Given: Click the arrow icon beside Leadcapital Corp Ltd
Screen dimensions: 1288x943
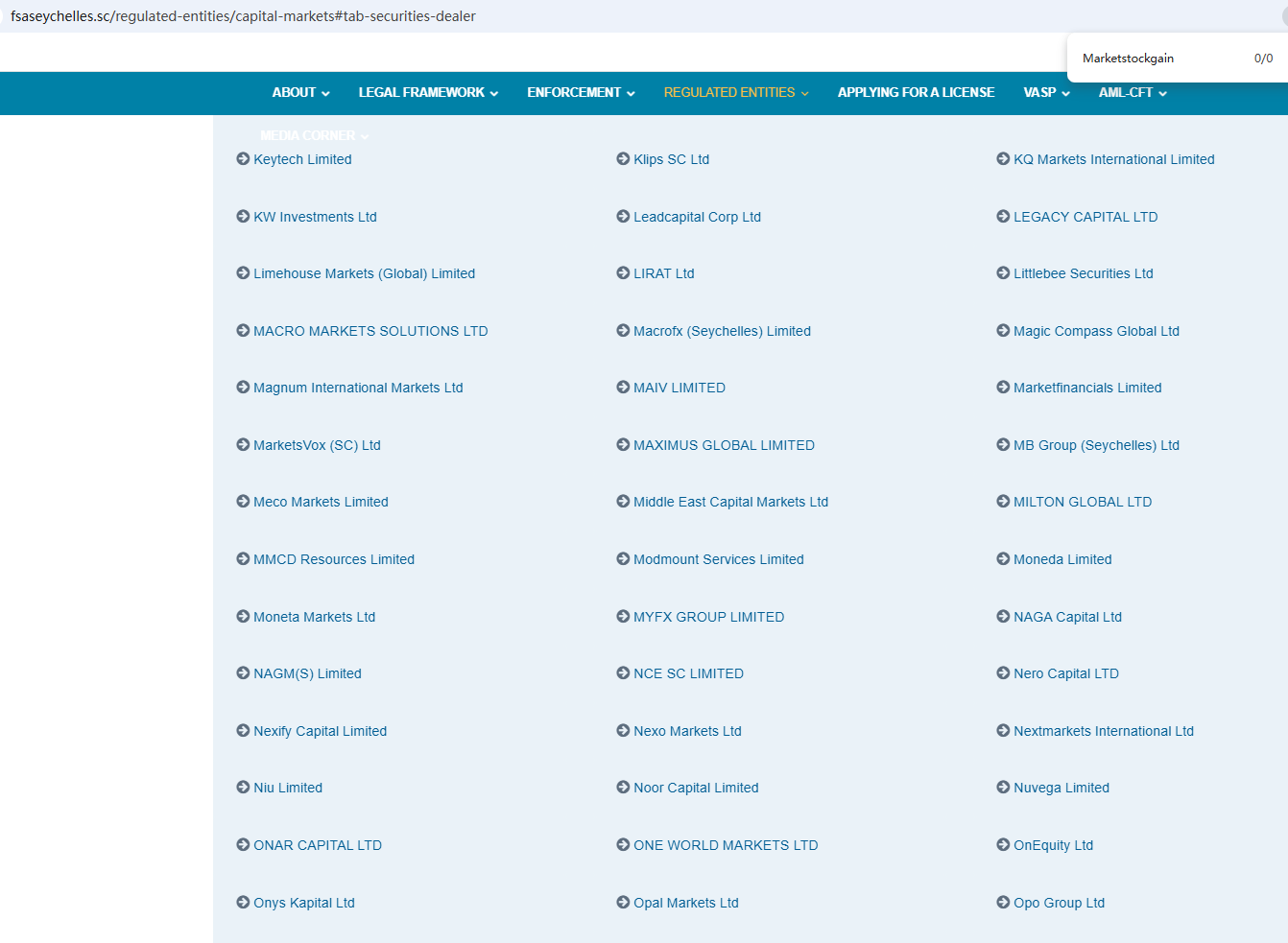Looking at the screenshot, I should (x=623, y=217).
